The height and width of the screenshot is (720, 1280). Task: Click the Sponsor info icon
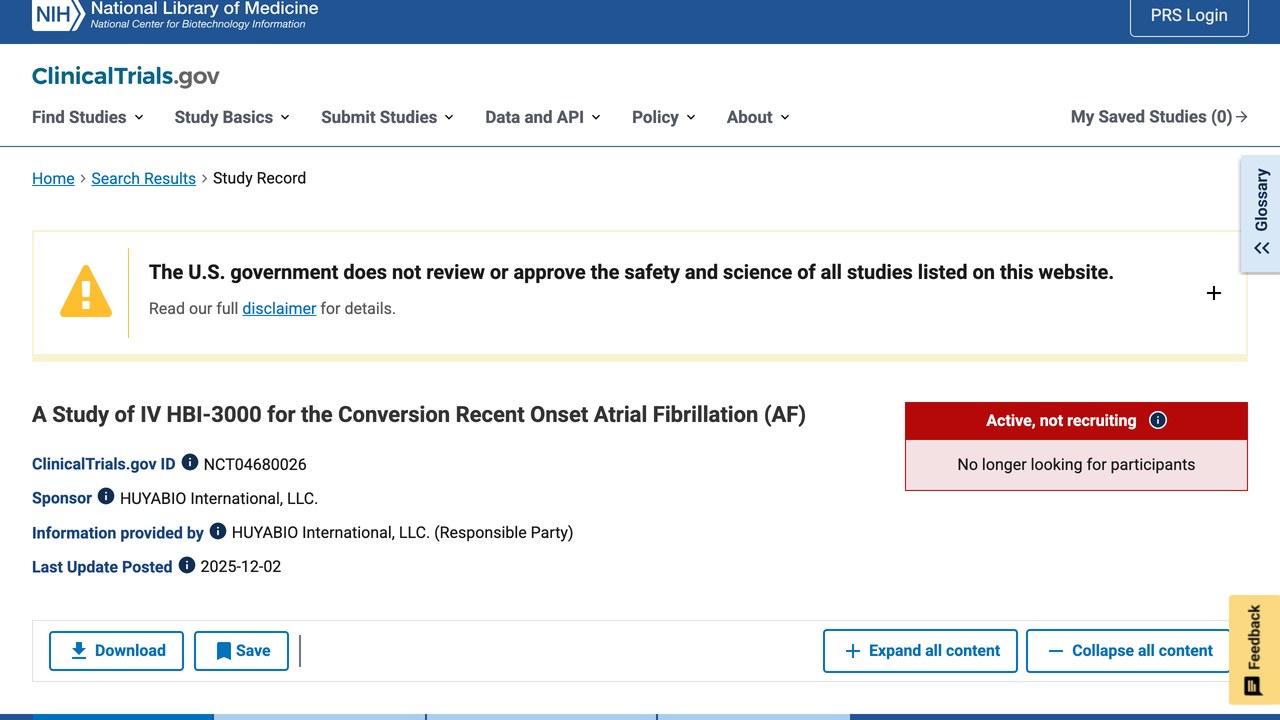(x=106, y=497)
